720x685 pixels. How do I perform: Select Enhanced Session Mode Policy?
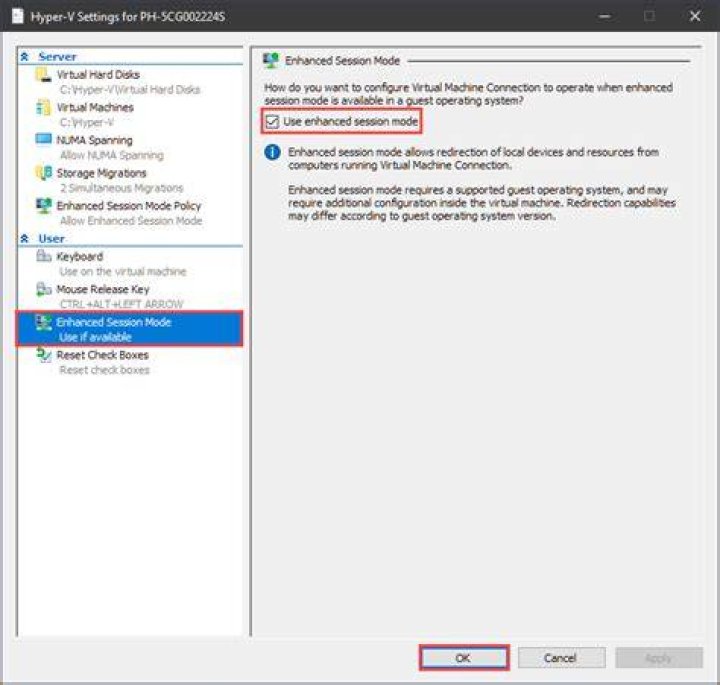pos(129,206)
